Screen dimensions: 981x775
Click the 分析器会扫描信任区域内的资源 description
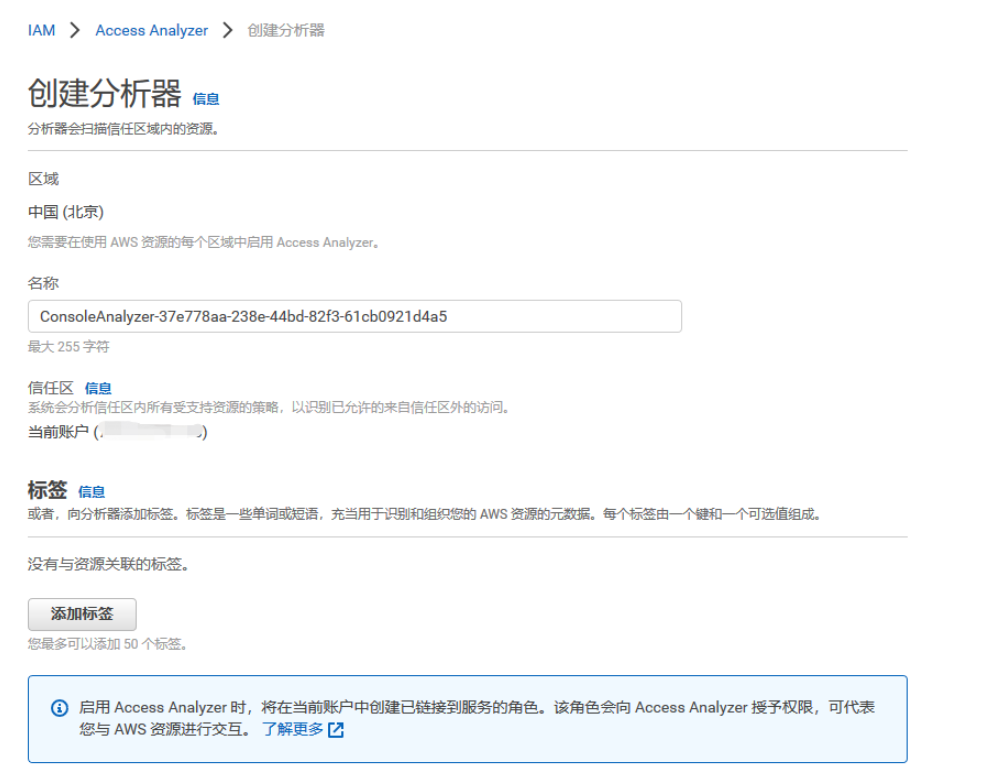[x=123, y=129]
